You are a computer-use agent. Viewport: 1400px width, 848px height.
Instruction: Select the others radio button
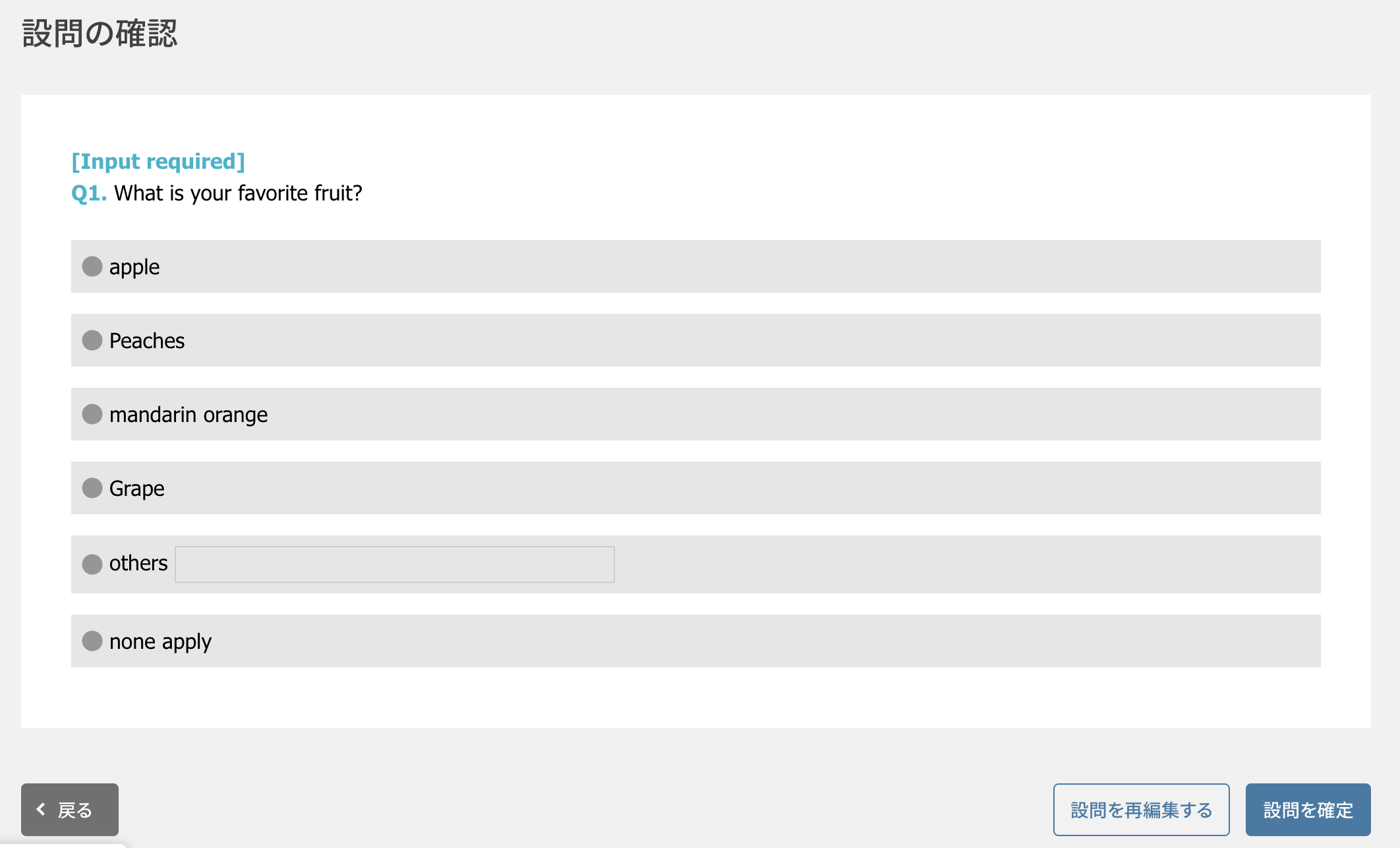point(92,564)
